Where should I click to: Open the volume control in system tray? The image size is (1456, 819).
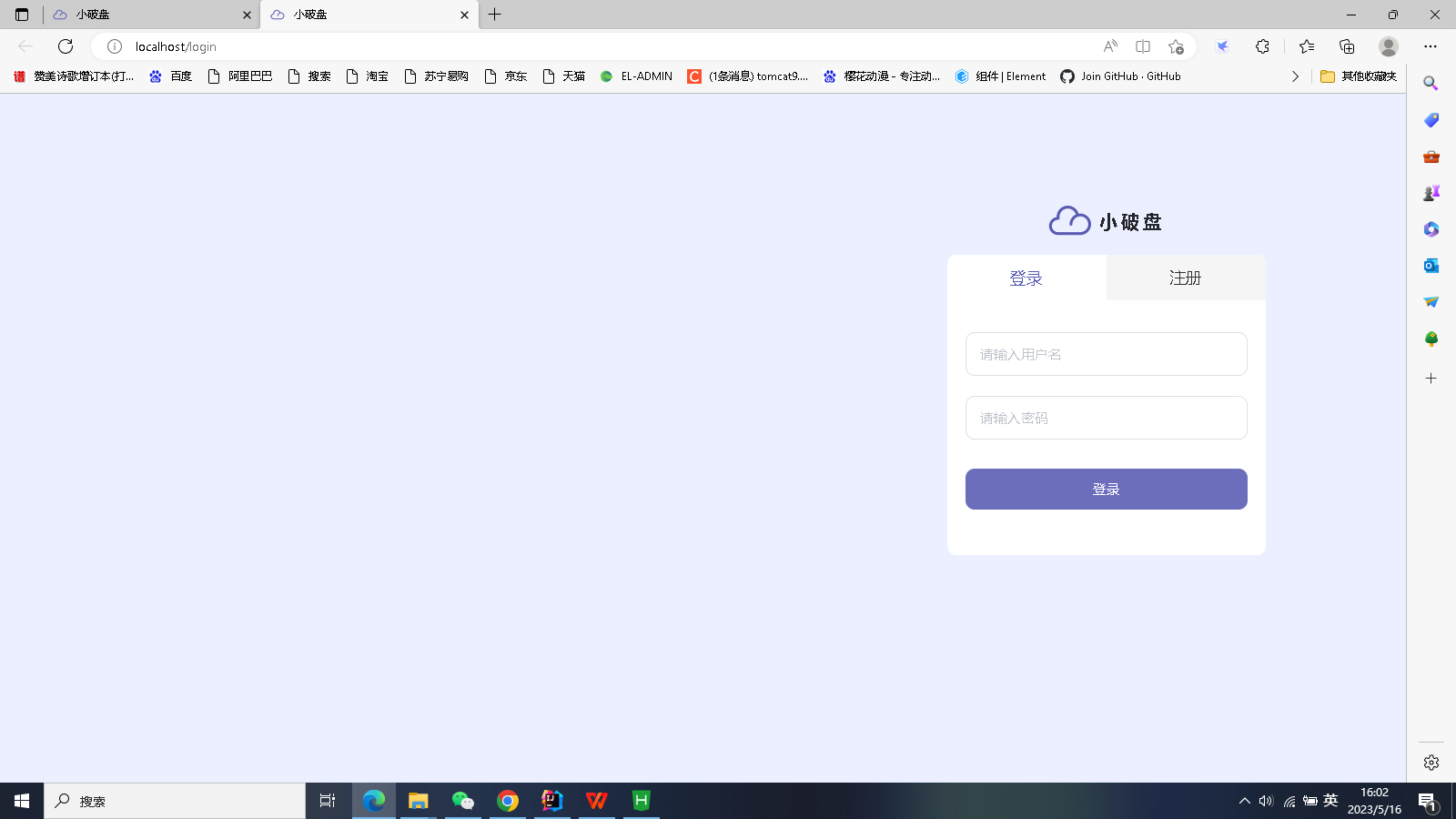tap(1266, 801)
